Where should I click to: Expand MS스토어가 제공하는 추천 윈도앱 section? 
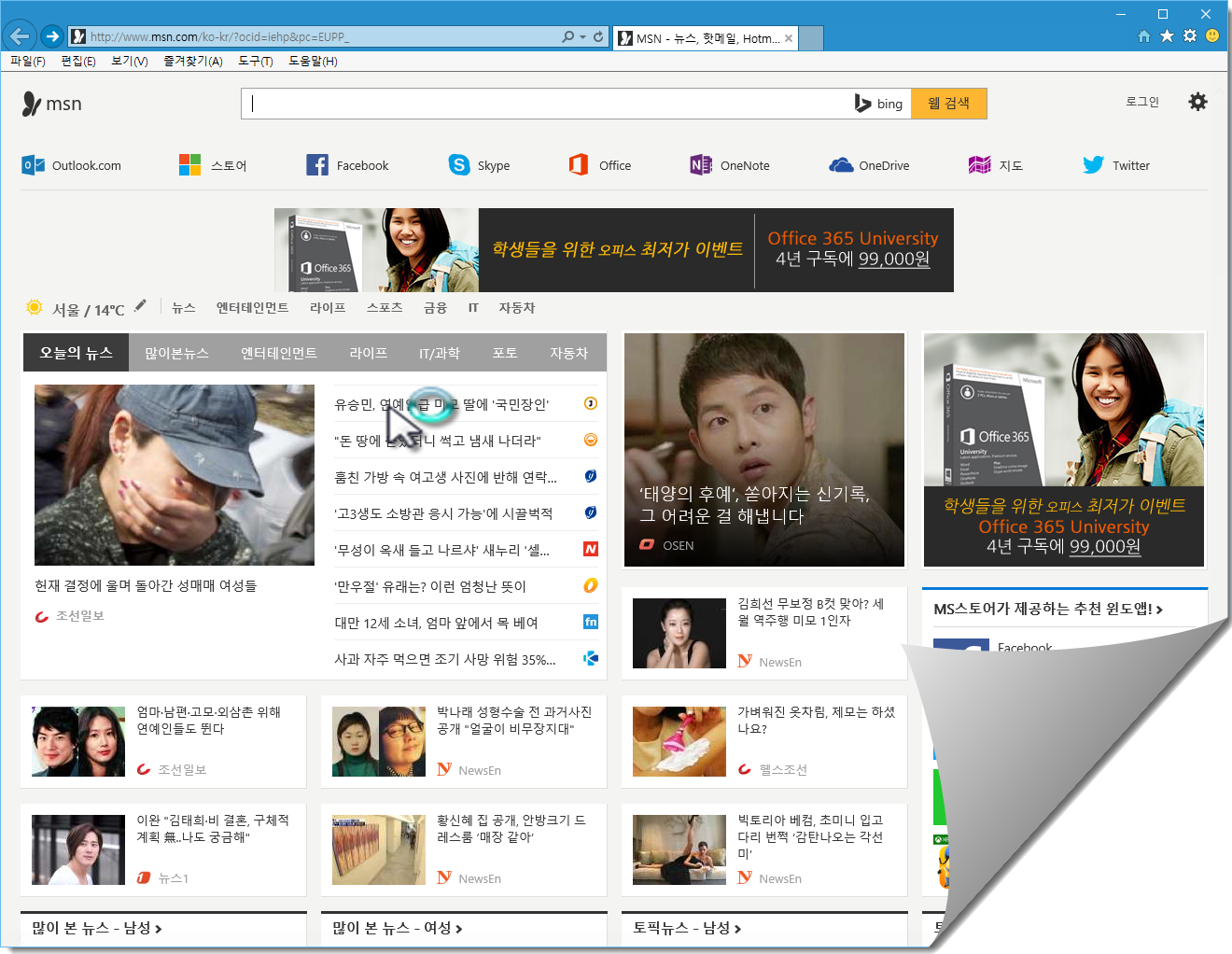[1048, 609]
